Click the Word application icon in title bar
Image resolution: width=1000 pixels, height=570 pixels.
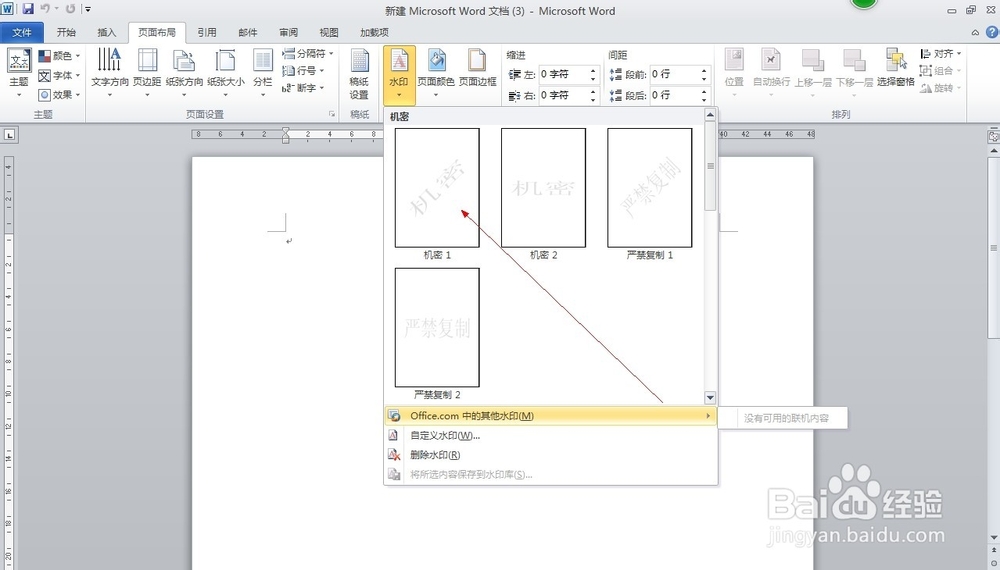click(x=8, y=10)
